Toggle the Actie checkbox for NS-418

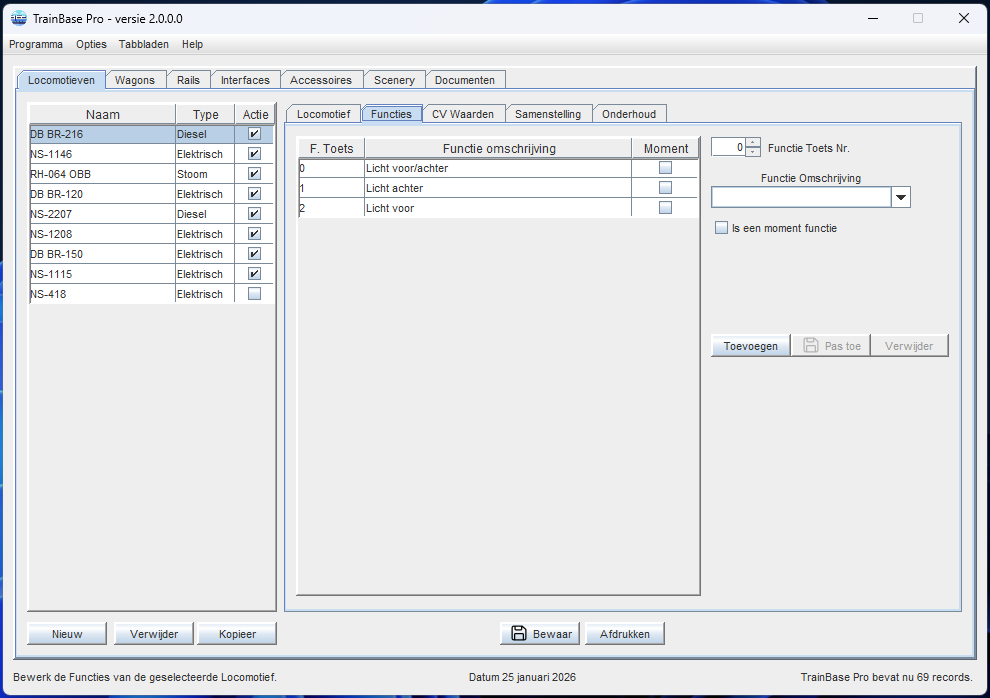click(x=254, y=294)
